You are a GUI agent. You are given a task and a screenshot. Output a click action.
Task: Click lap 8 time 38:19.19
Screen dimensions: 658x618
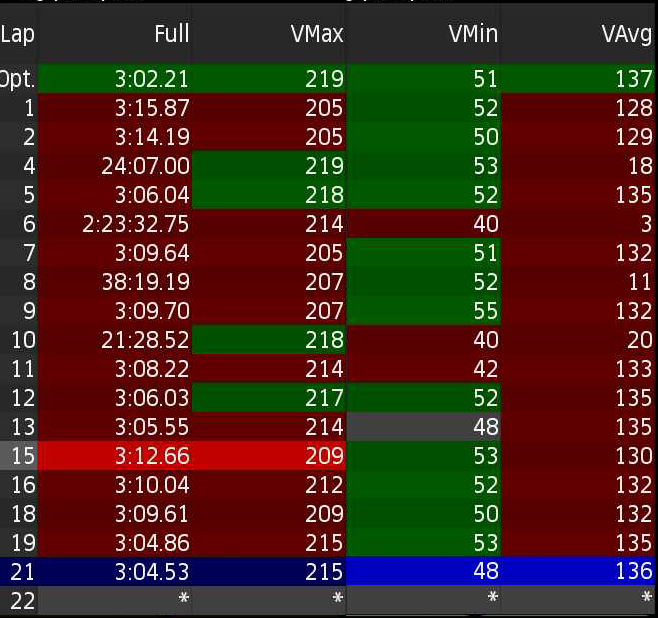click(145, 283)
